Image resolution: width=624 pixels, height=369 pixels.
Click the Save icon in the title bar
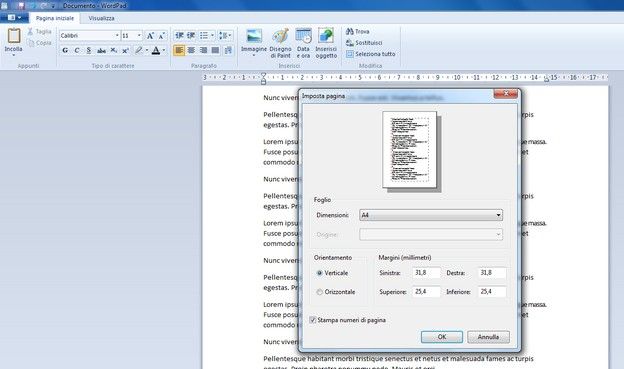point(21,6)
